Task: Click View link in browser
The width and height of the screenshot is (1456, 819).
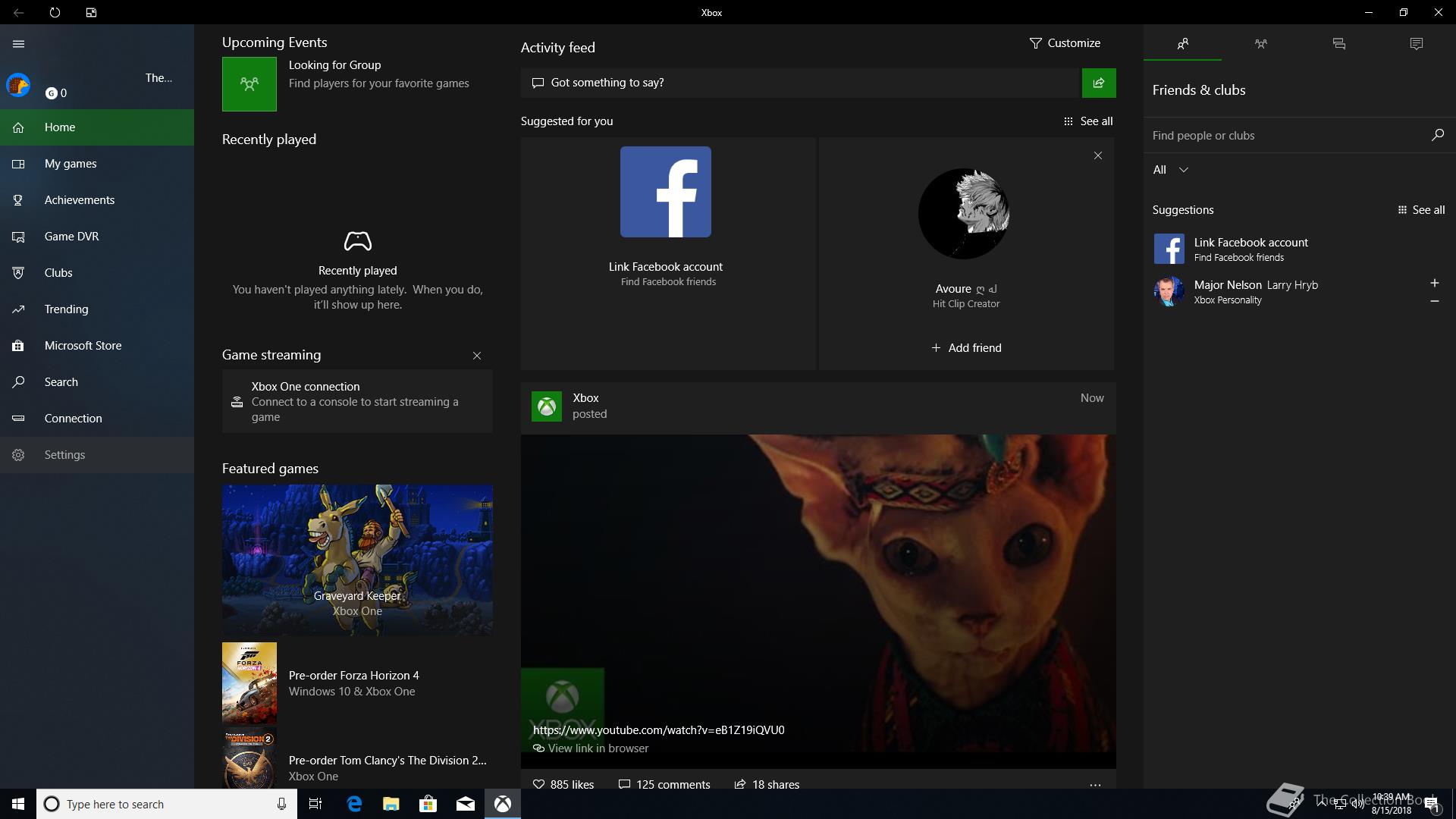Action: 591,748
